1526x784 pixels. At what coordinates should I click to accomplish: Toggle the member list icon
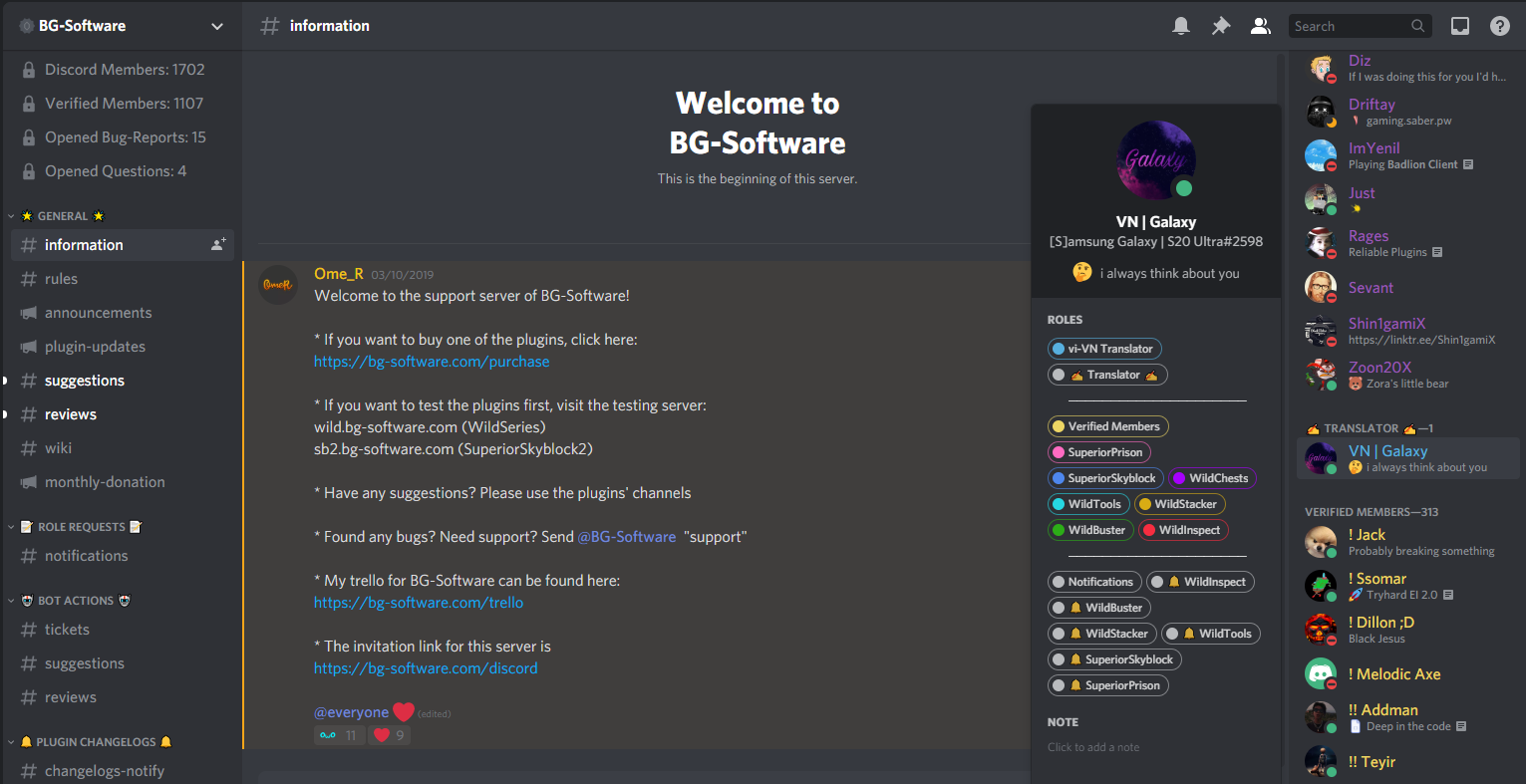point(1261,26)
